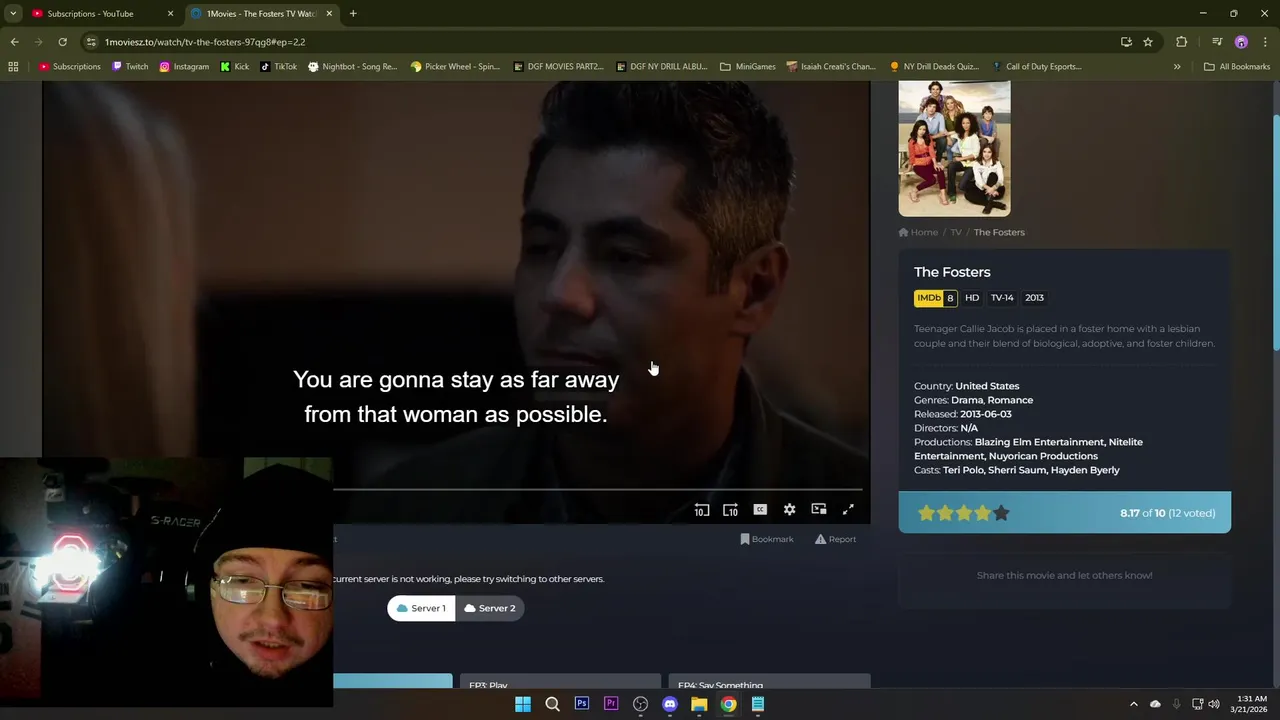This screenshot has height=720, width=1280.
Task: Open Twitch bookmark
Action: tap(130, 67)
